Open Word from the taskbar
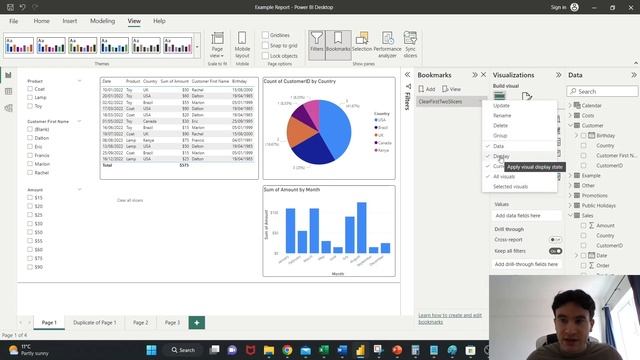 [x=342, y=350]
